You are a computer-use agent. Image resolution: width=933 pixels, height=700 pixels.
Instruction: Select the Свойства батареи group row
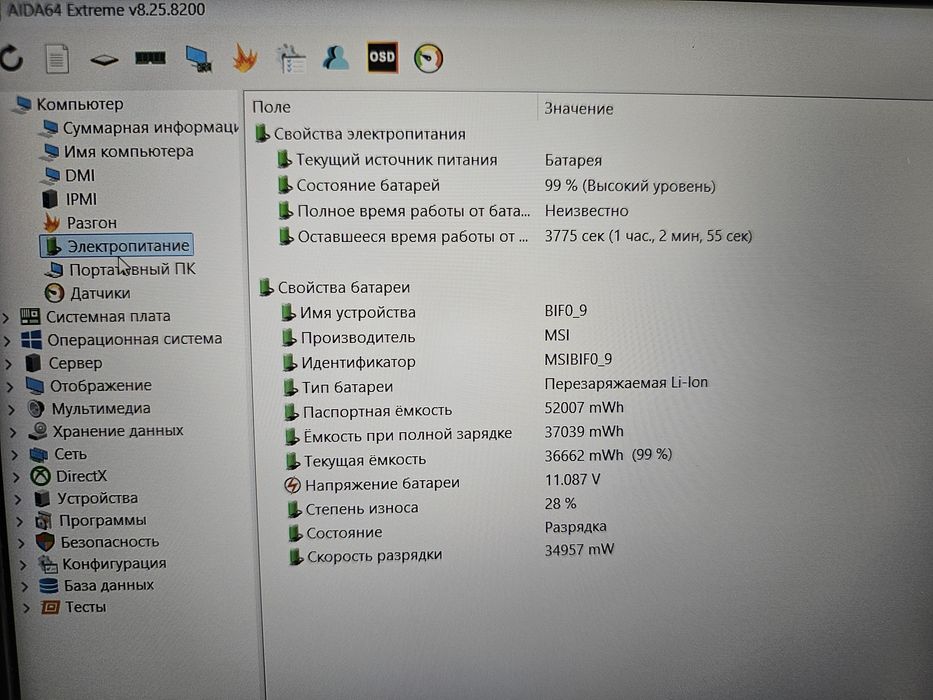pos(344,288)
